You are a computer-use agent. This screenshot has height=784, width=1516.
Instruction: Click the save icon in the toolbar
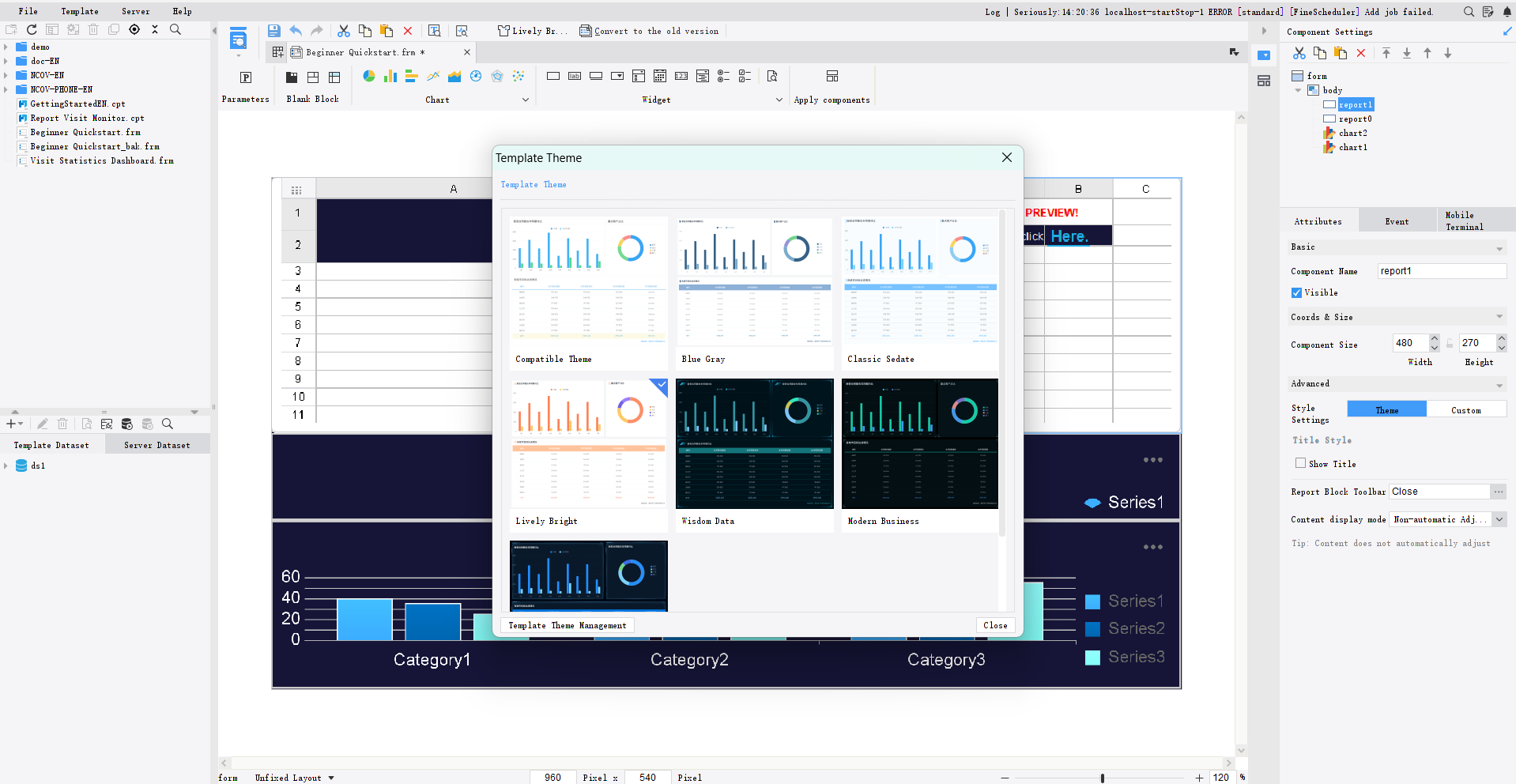click(x=273, y=31)
